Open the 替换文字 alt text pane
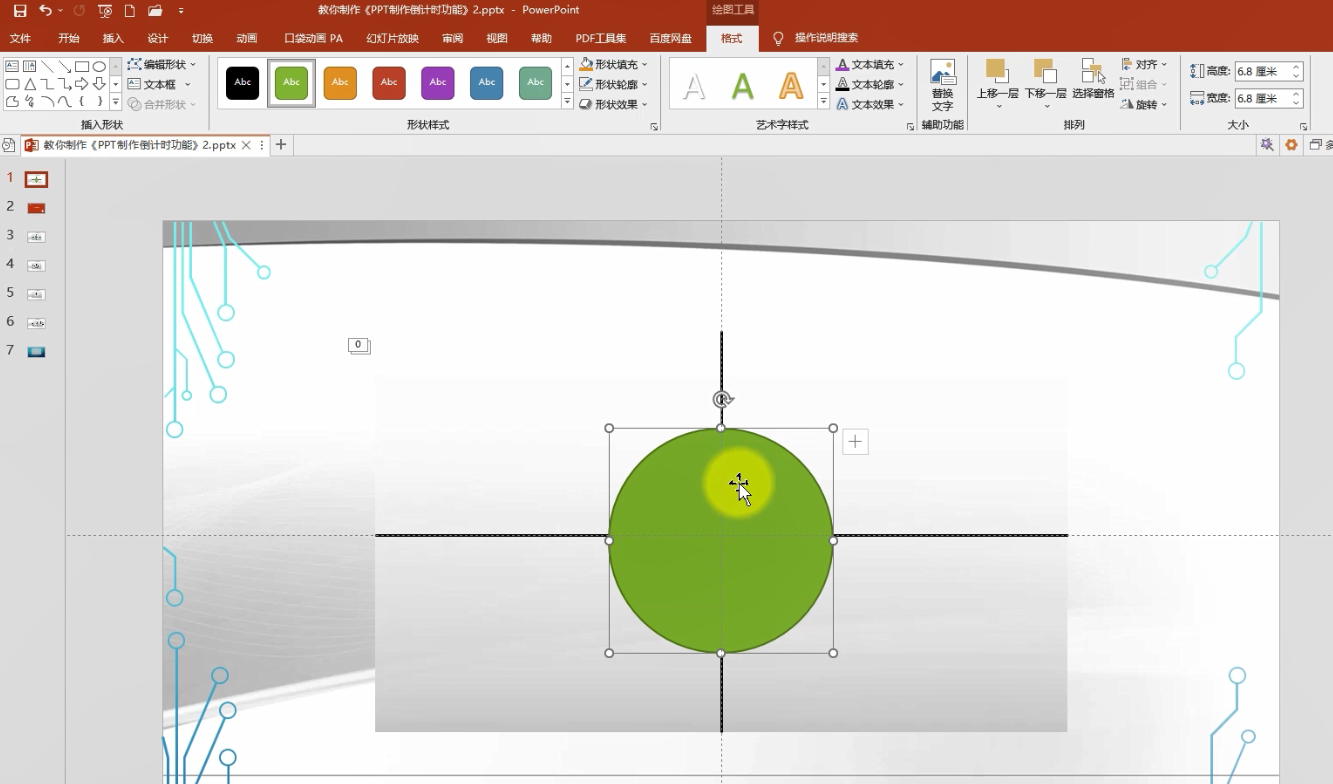The image size is (1333, 784). coord(942,85)
